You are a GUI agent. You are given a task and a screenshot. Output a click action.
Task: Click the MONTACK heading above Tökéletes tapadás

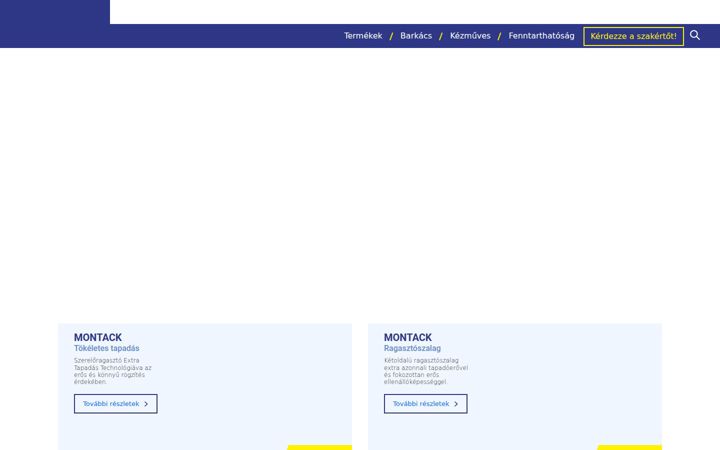point(98,338)
